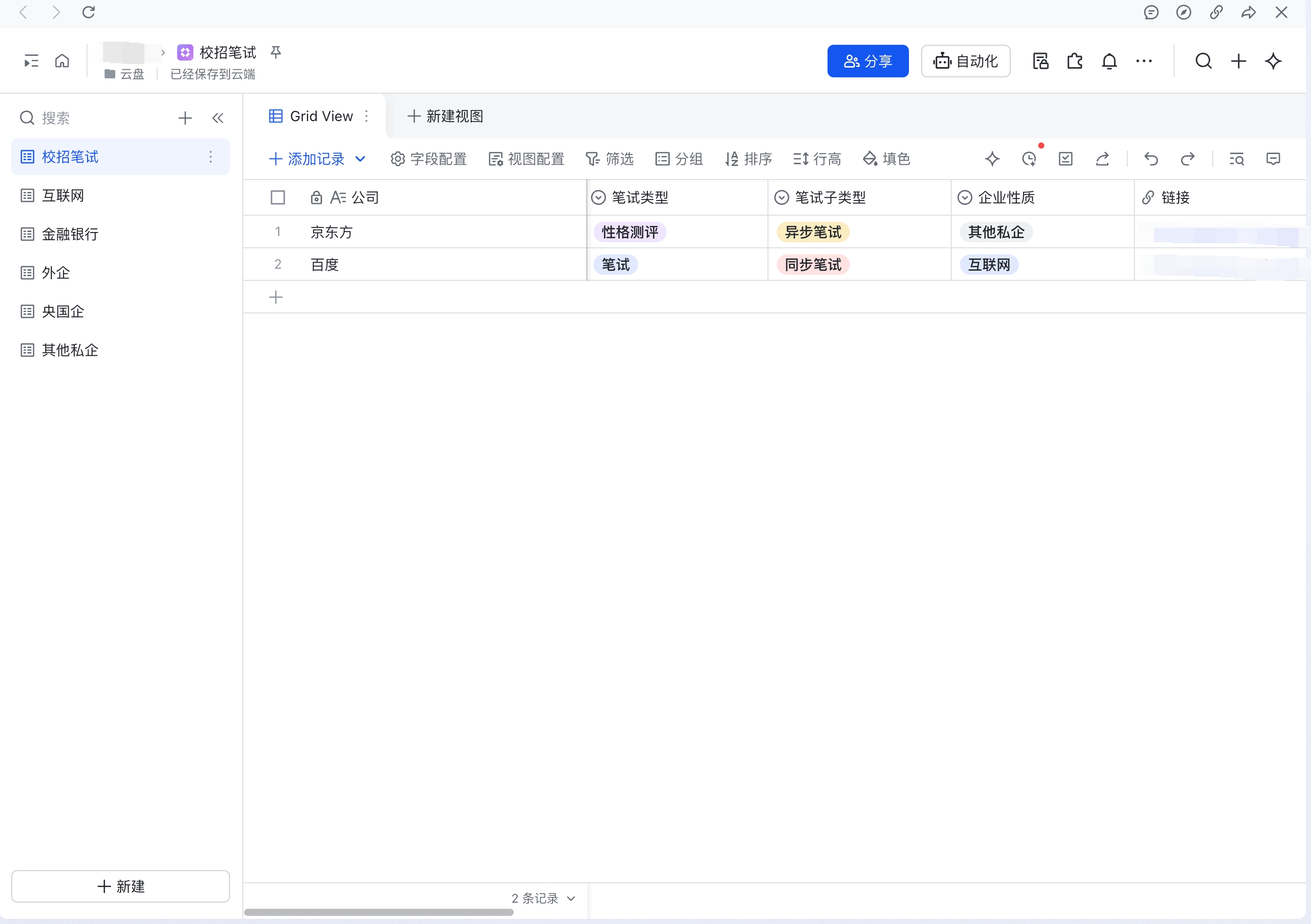
Task: Open the comments bubble icon in title bar
Action: point(1151,13)
